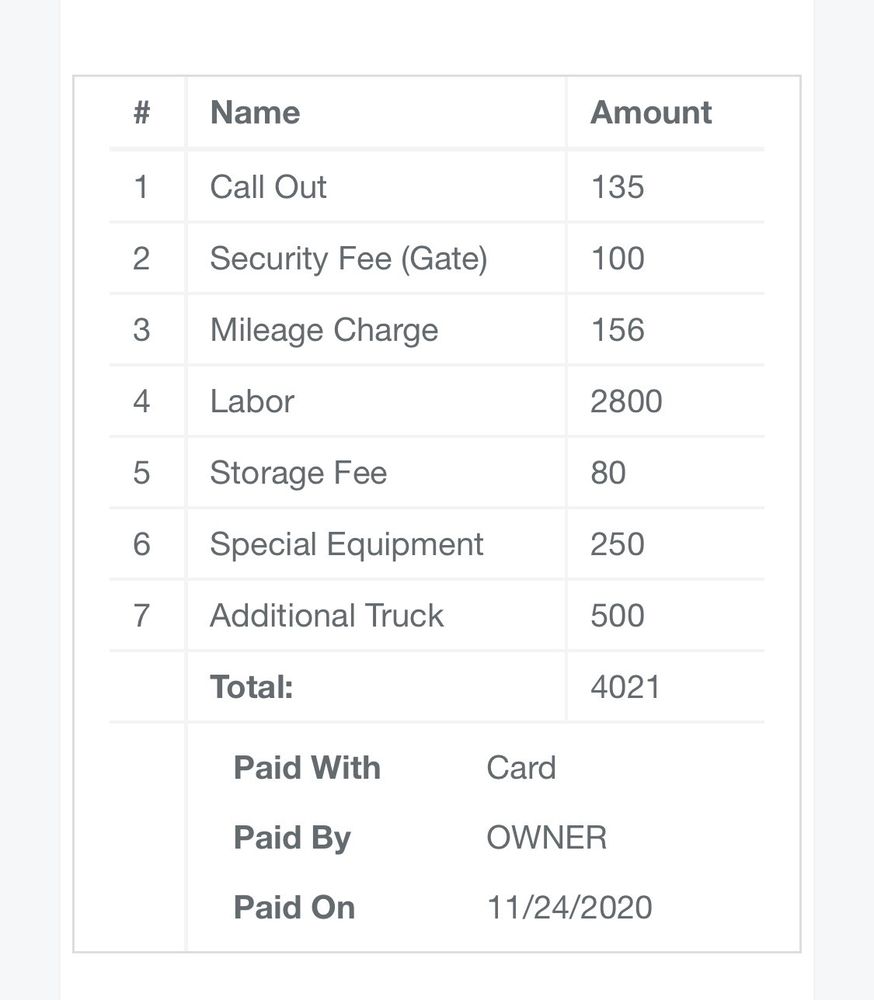Click the Security Fee (Gate) entry
874x1000 pixels.
tap(348, 259)
